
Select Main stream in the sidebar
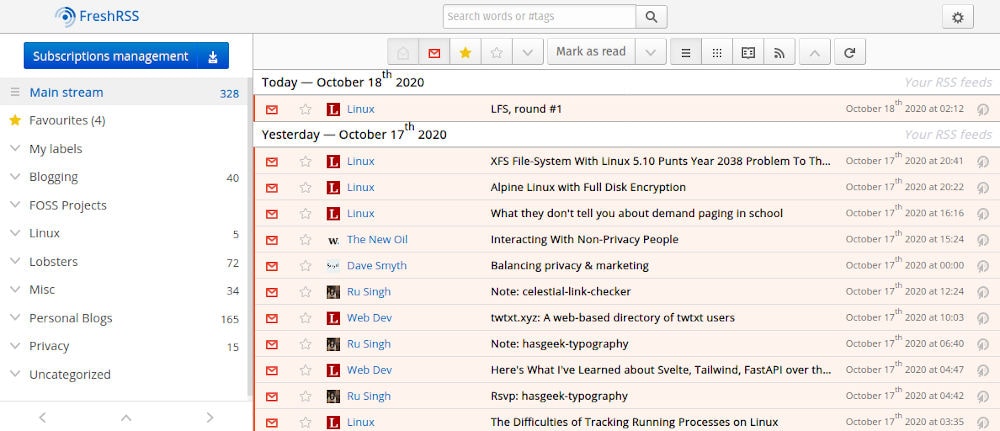click(66, 93)
